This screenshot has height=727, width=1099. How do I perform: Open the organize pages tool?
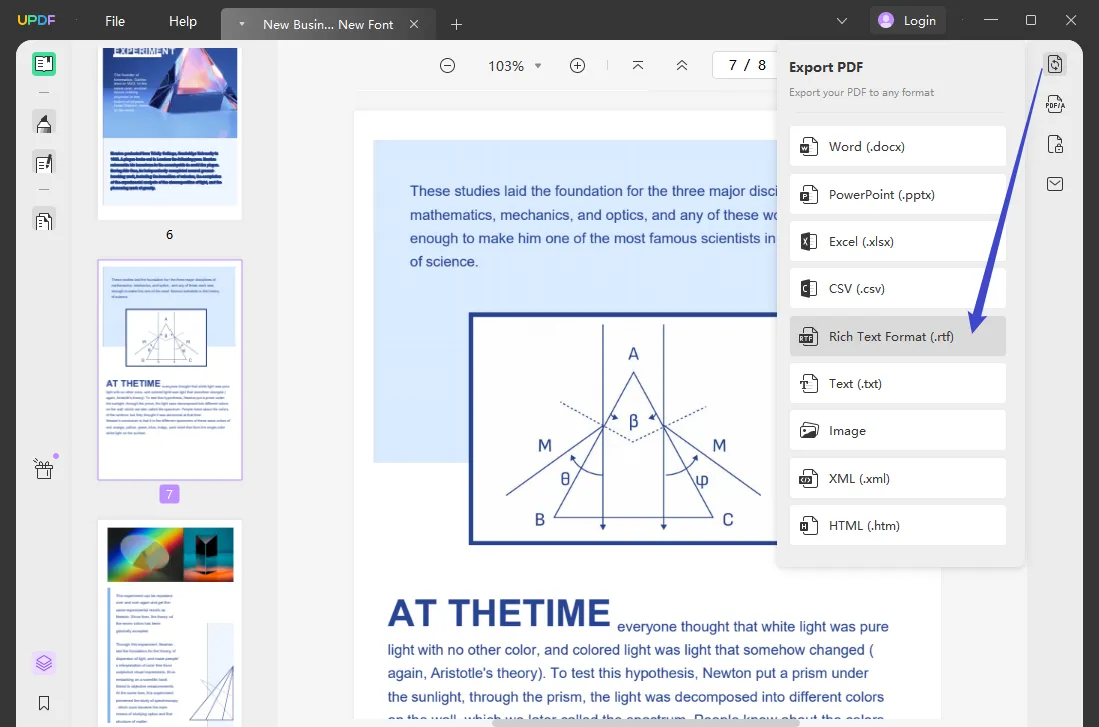pyautogui.click(x=43, y=220)
